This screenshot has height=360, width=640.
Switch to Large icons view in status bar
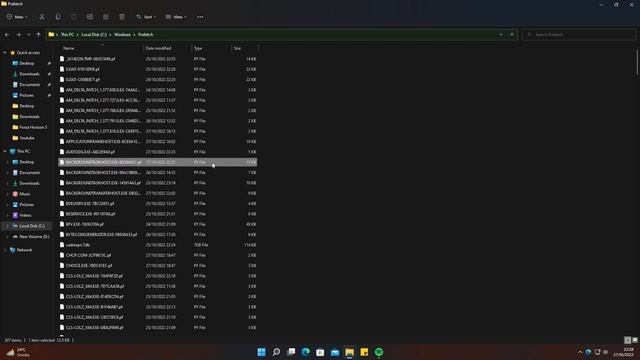point(635,340)
